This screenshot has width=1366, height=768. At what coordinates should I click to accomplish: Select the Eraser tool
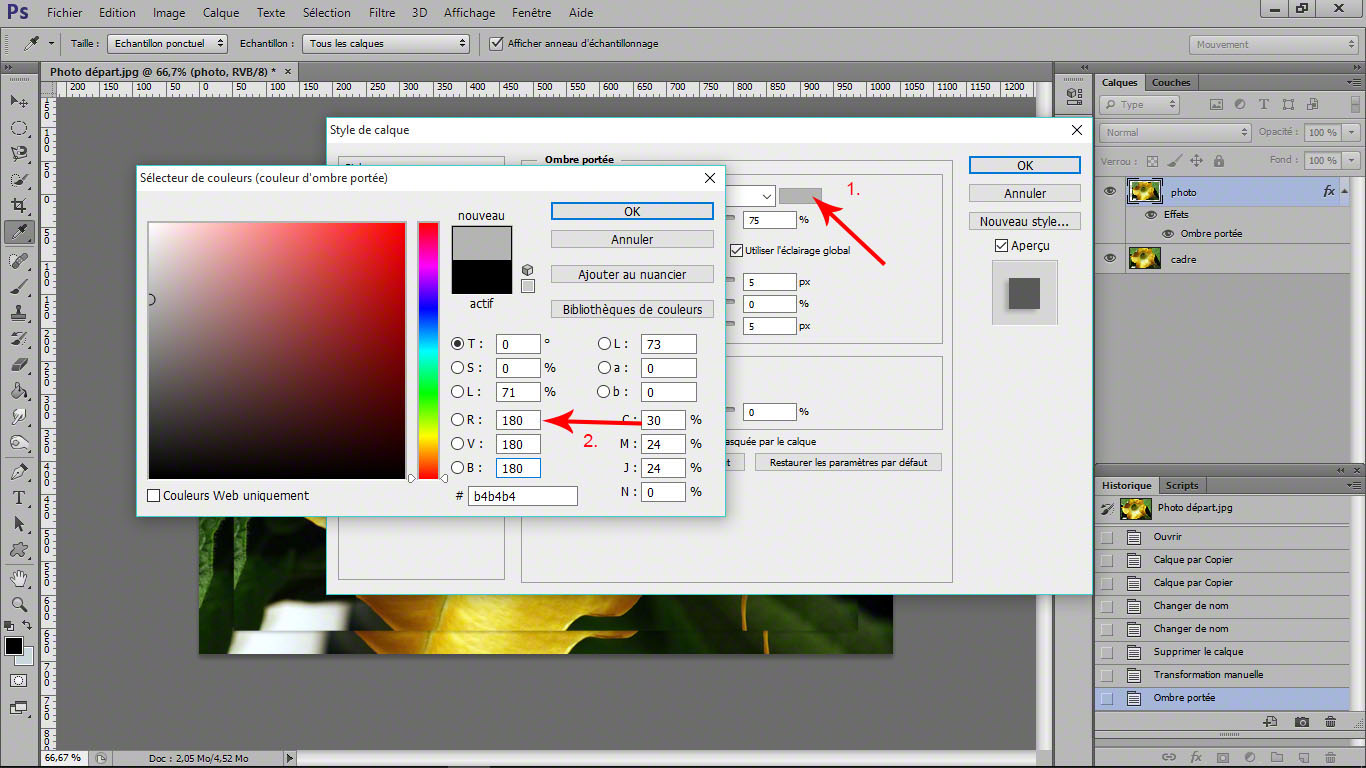click(19, 364)
